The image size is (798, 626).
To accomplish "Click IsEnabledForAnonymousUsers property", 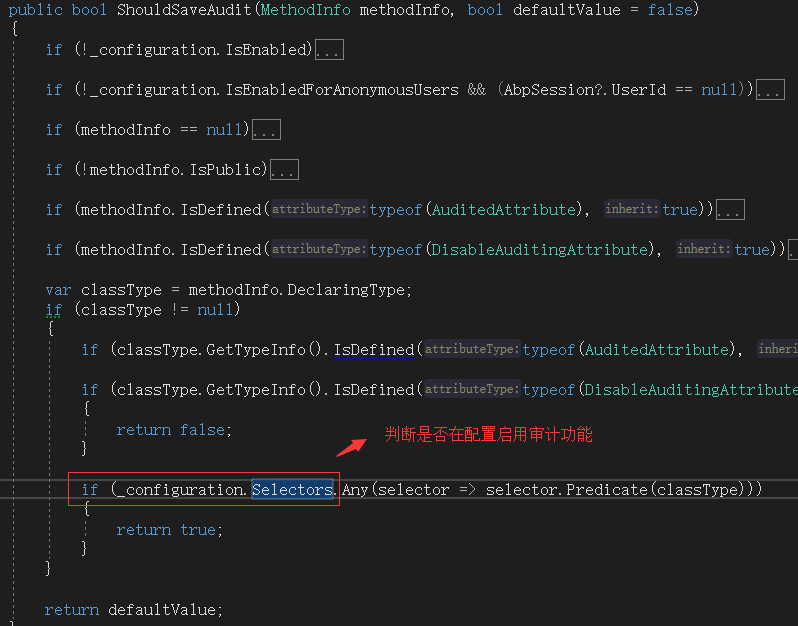I will [x=342, y=90].
